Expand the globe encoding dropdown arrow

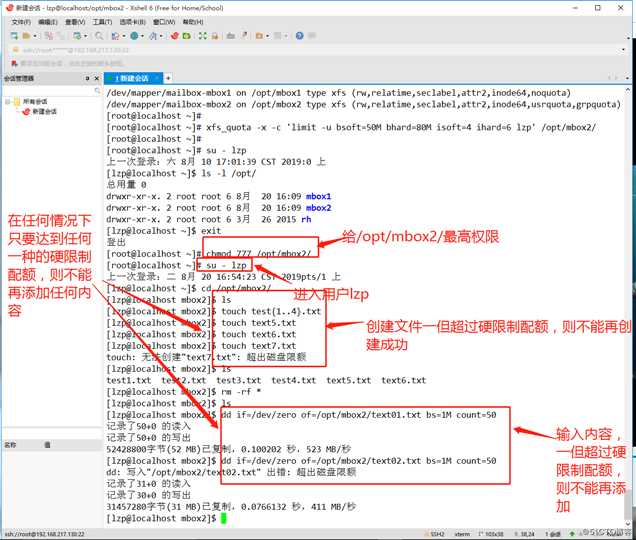coord(142,36)
